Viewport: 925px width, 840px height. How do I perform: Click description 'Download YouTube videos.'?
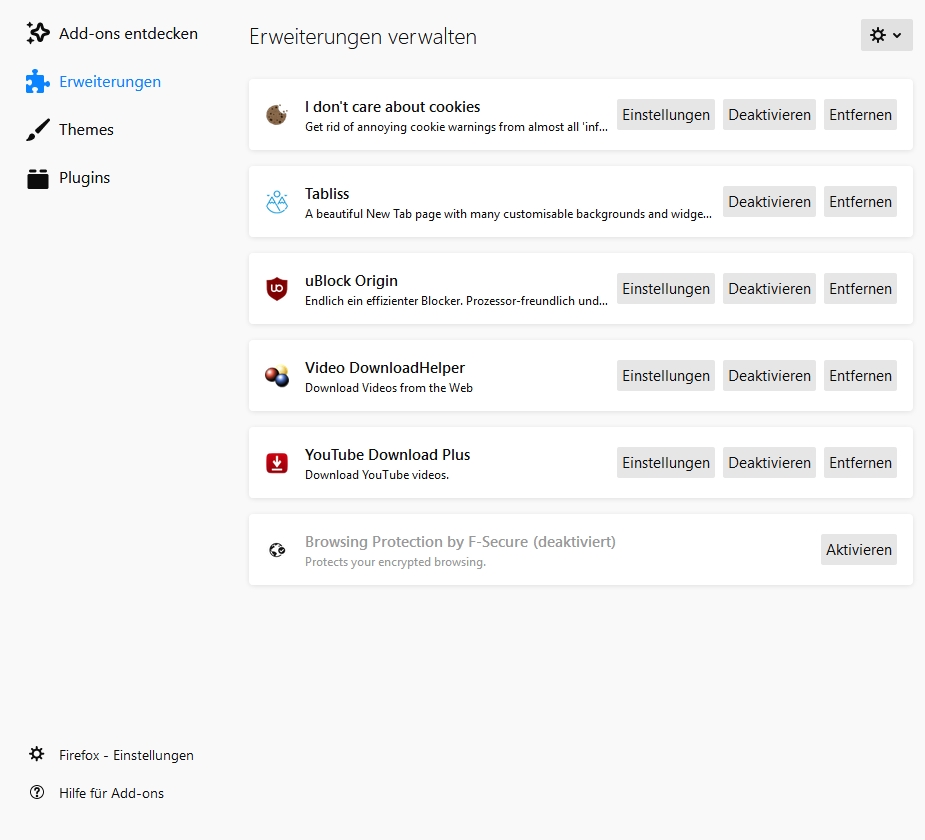(377, 475)
